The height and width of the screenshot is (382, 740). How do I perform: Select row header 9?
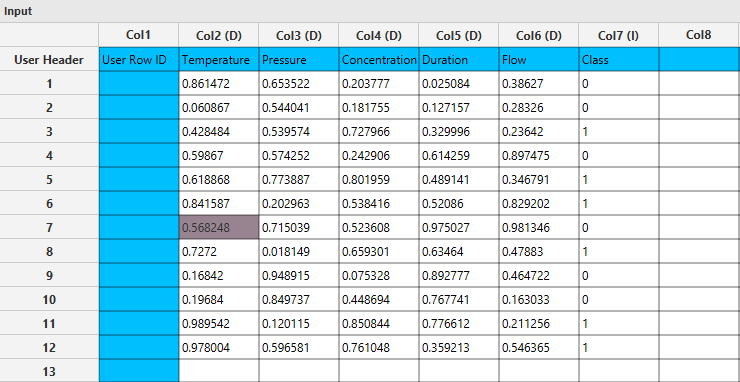pyautogui.click(x=49, y=276)
